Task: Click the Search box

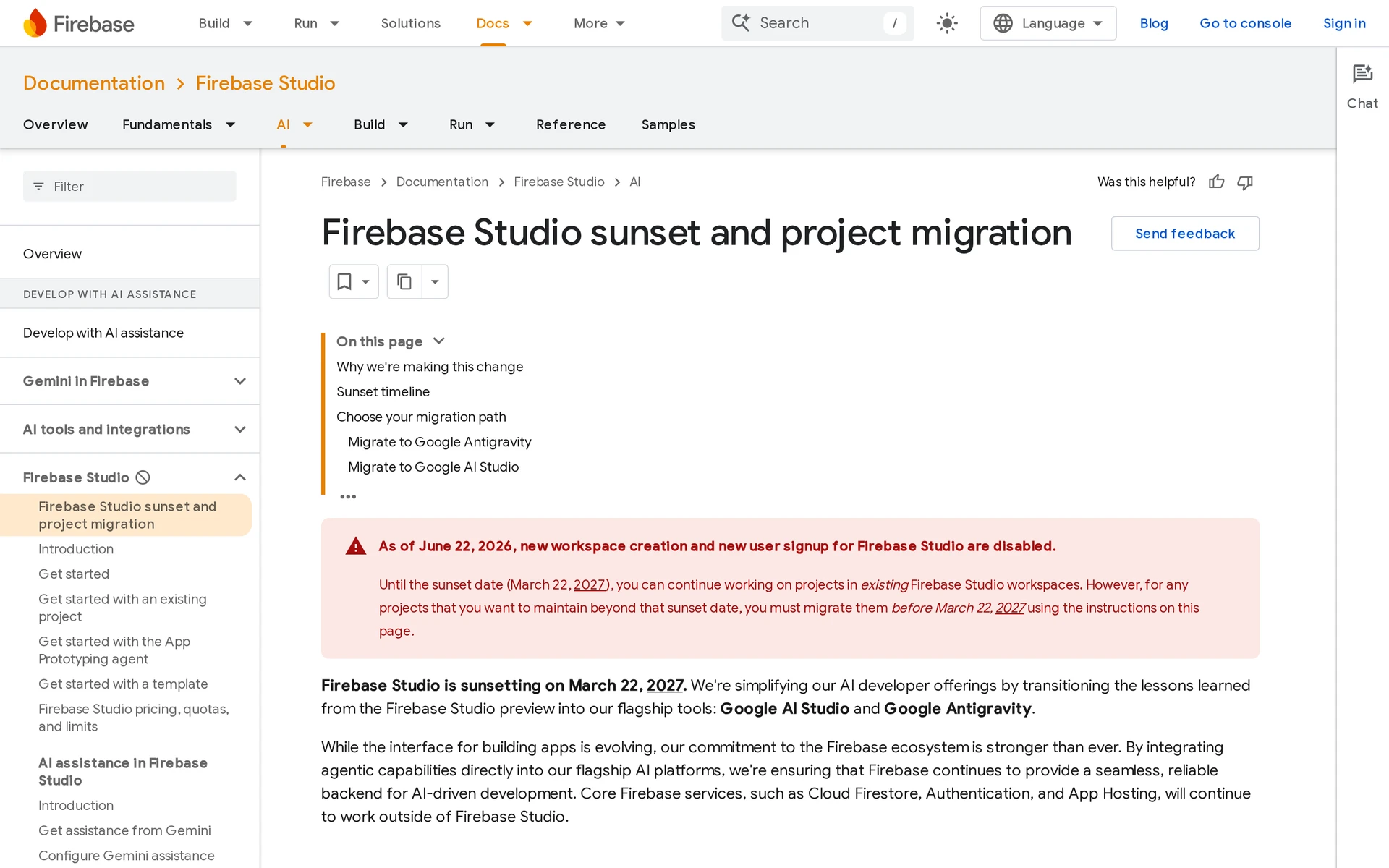Action: coord(817,23)
